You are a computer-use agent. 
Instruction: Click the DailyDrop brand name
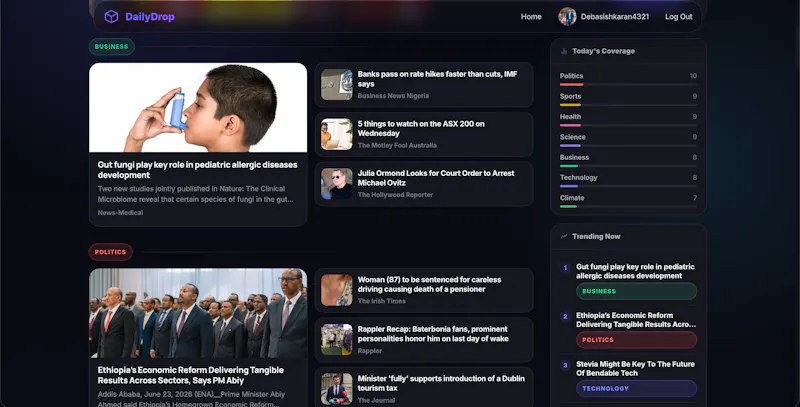click(150, 17)
